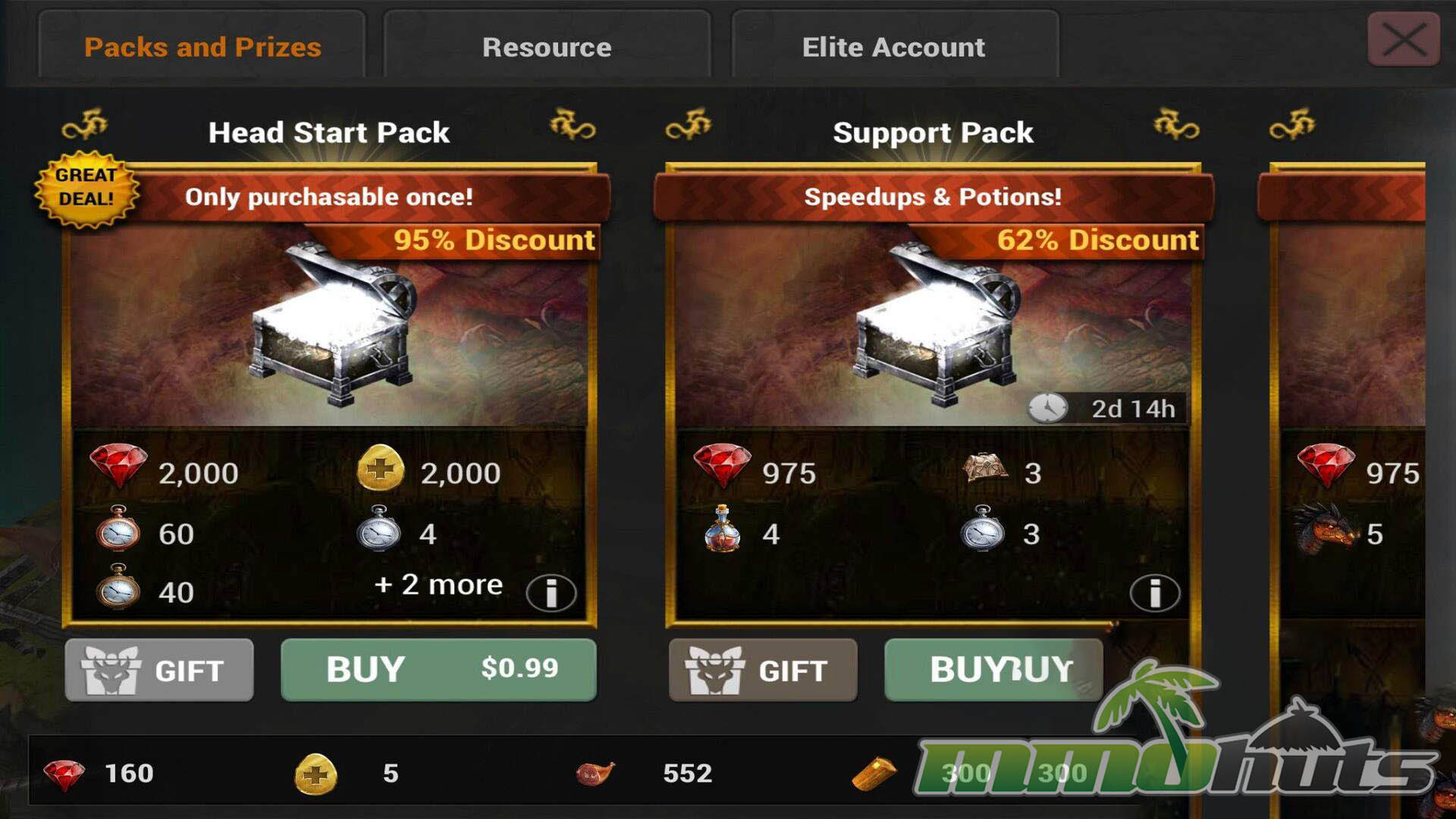
Task: Gift the Support Pack
Action: coord(763,669)
